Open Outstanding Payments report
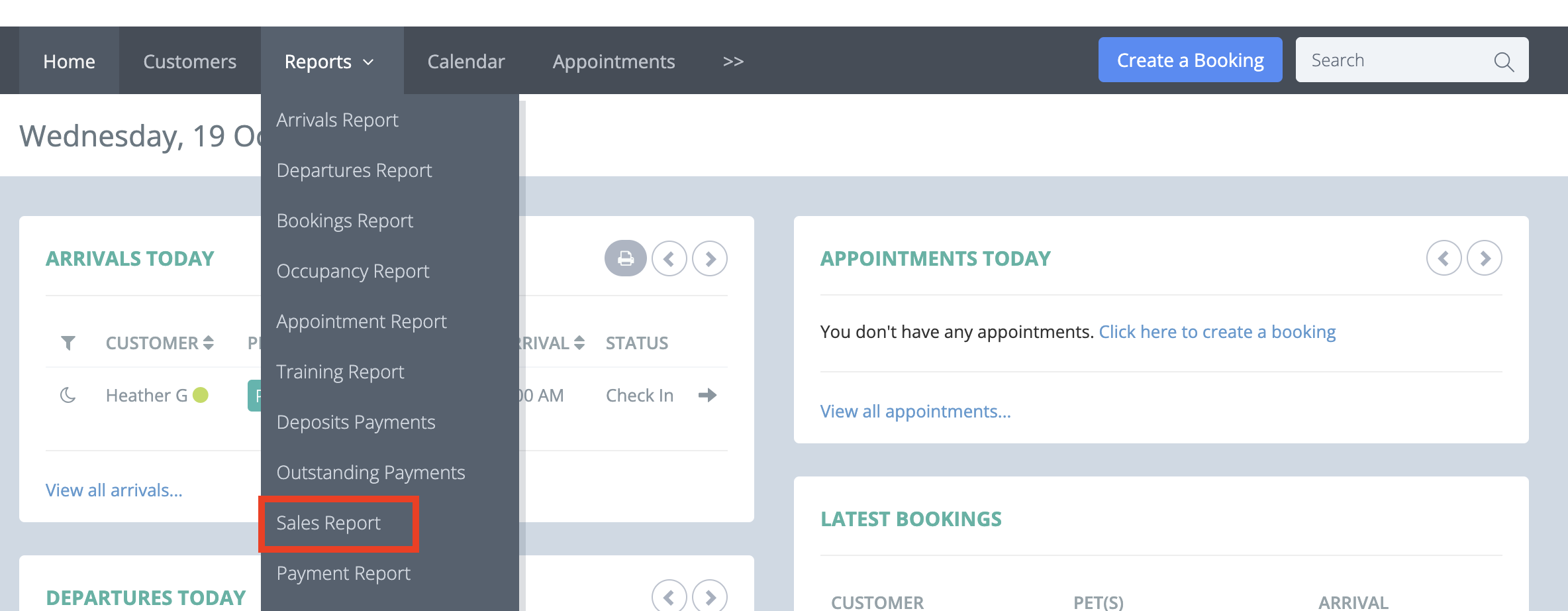Image resolution: width=1568 pixels, height=611 pixels. point(371,472)
